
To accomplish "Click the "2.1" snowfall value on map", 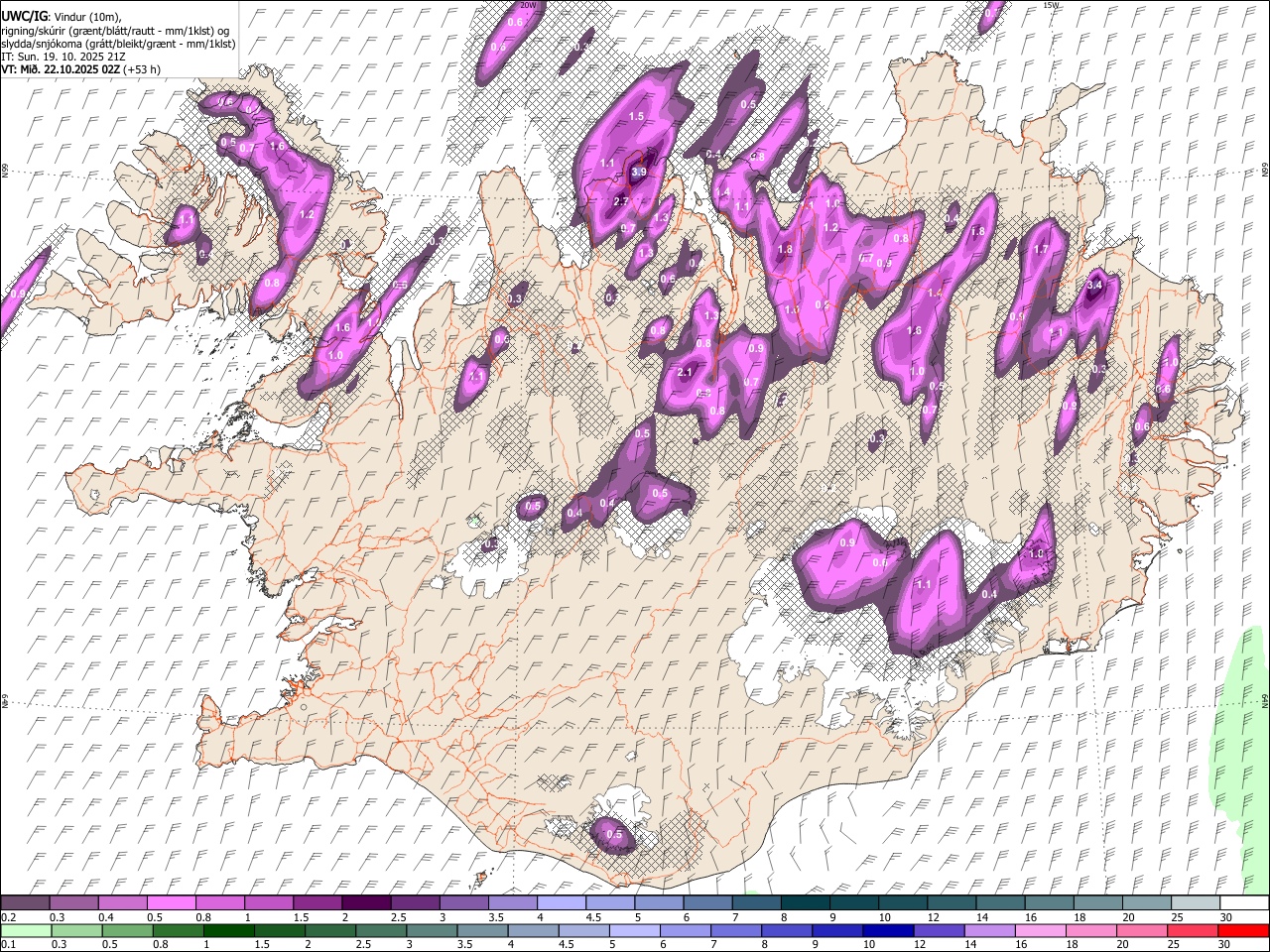I will 685,373.
